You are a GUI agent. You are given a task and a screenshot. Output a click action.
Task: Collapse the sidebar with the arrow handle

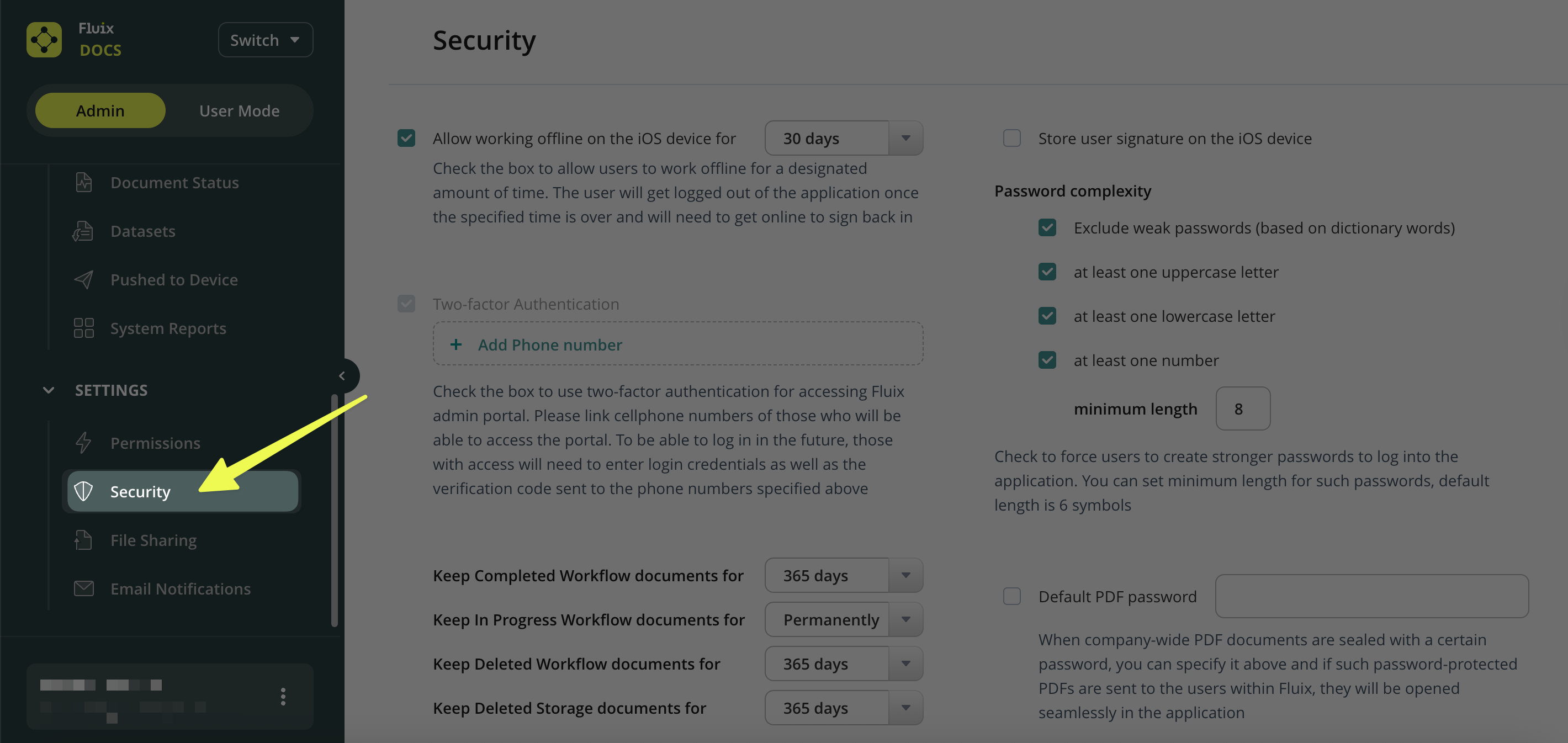click(342, 375)
